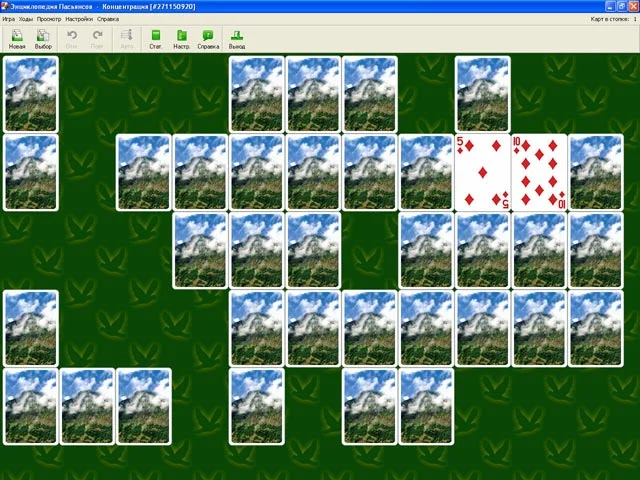This screenshot has height=480, width=640.
Task: Flip the face-down card right of 10 of diamonds
Action: click(596, 172)
